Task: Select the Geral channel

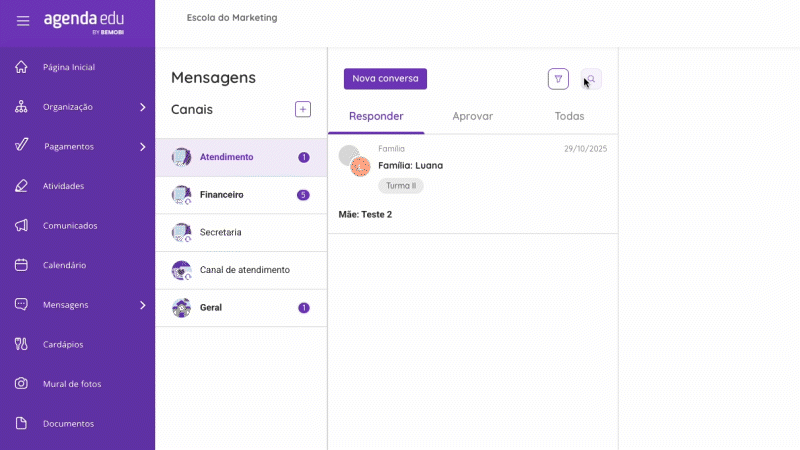Action: pos(241,308)
